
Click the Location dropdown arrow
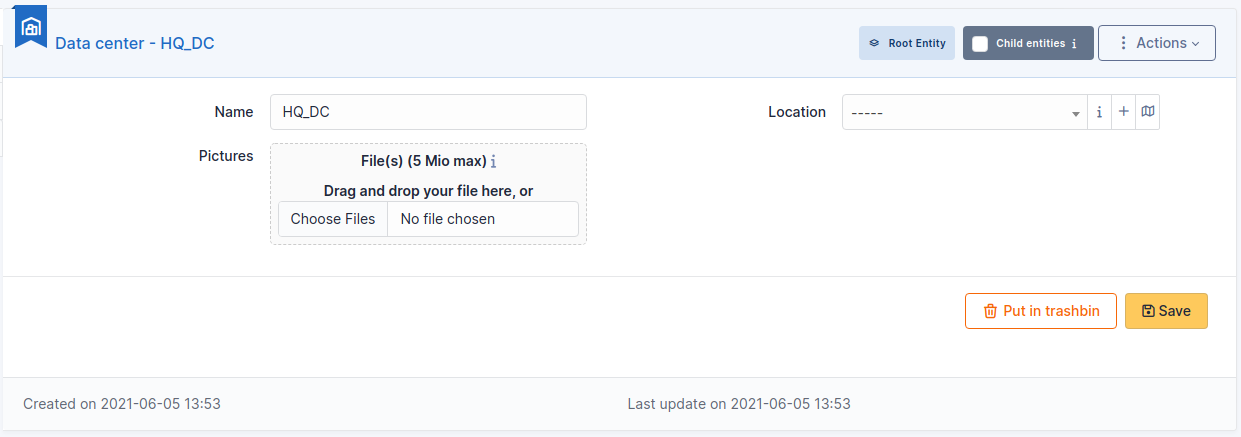[1076, 114]
